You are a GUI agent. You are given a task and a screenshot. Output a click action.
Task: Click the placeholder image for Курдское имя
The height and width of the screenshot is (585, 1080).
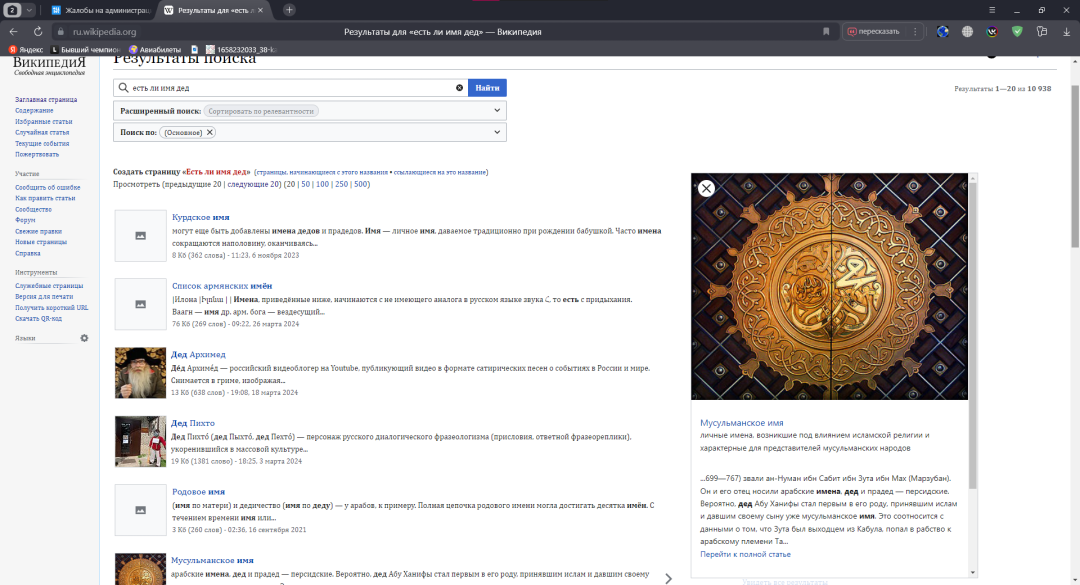[141, 236]
